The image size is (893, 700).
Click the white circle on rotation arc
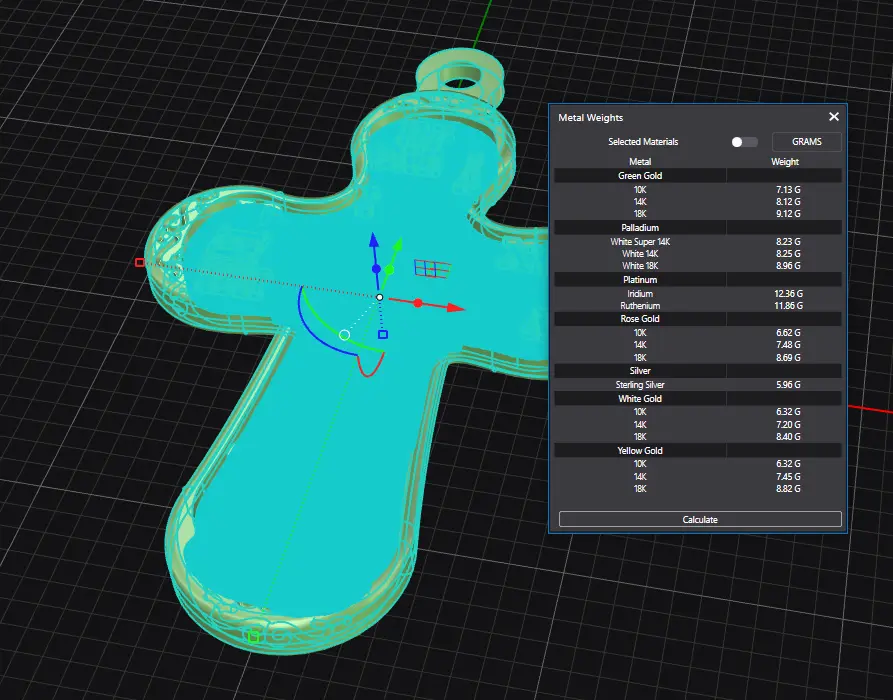345,335
